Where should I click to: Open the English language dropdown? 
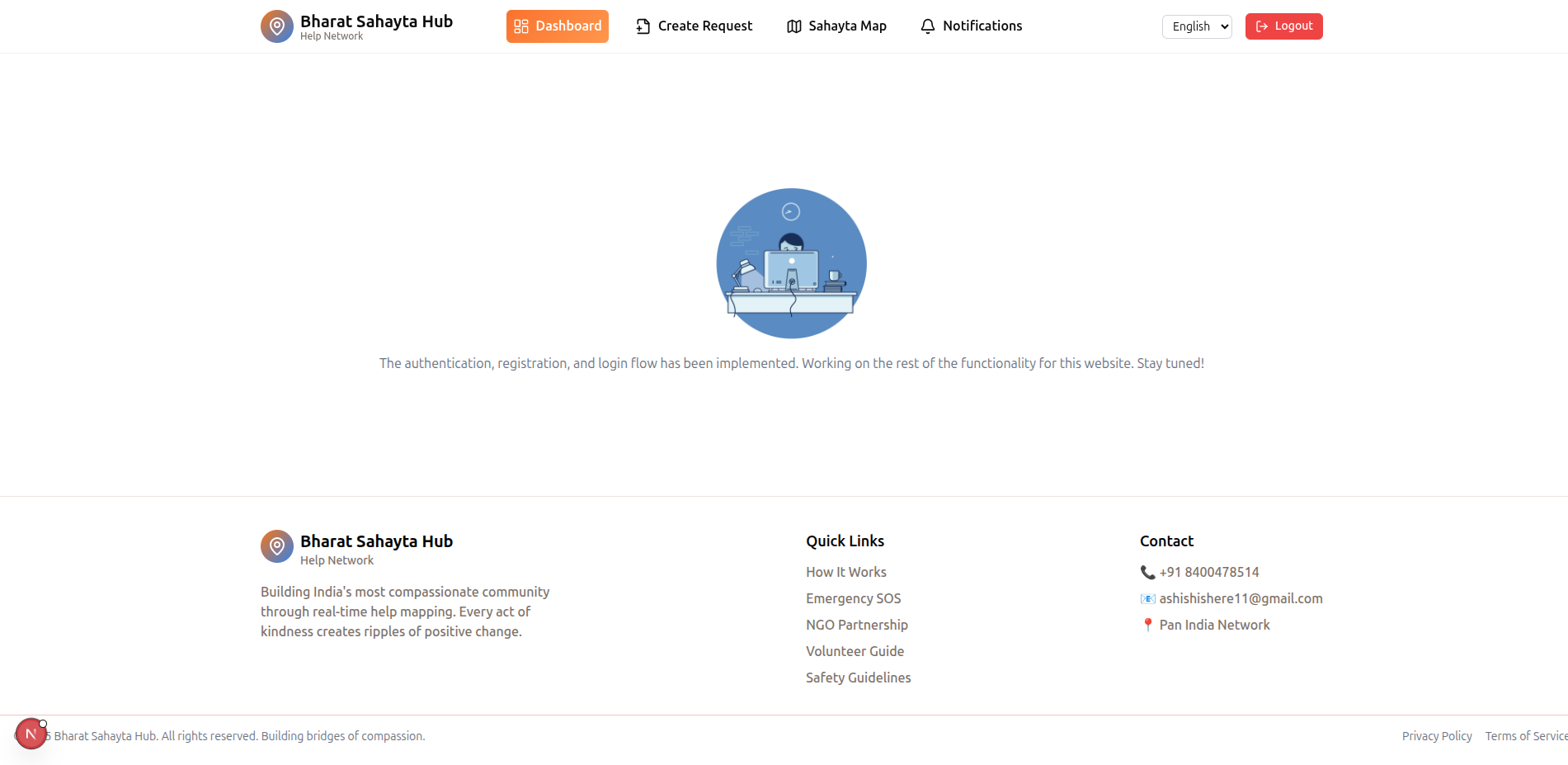(1197, 26)
